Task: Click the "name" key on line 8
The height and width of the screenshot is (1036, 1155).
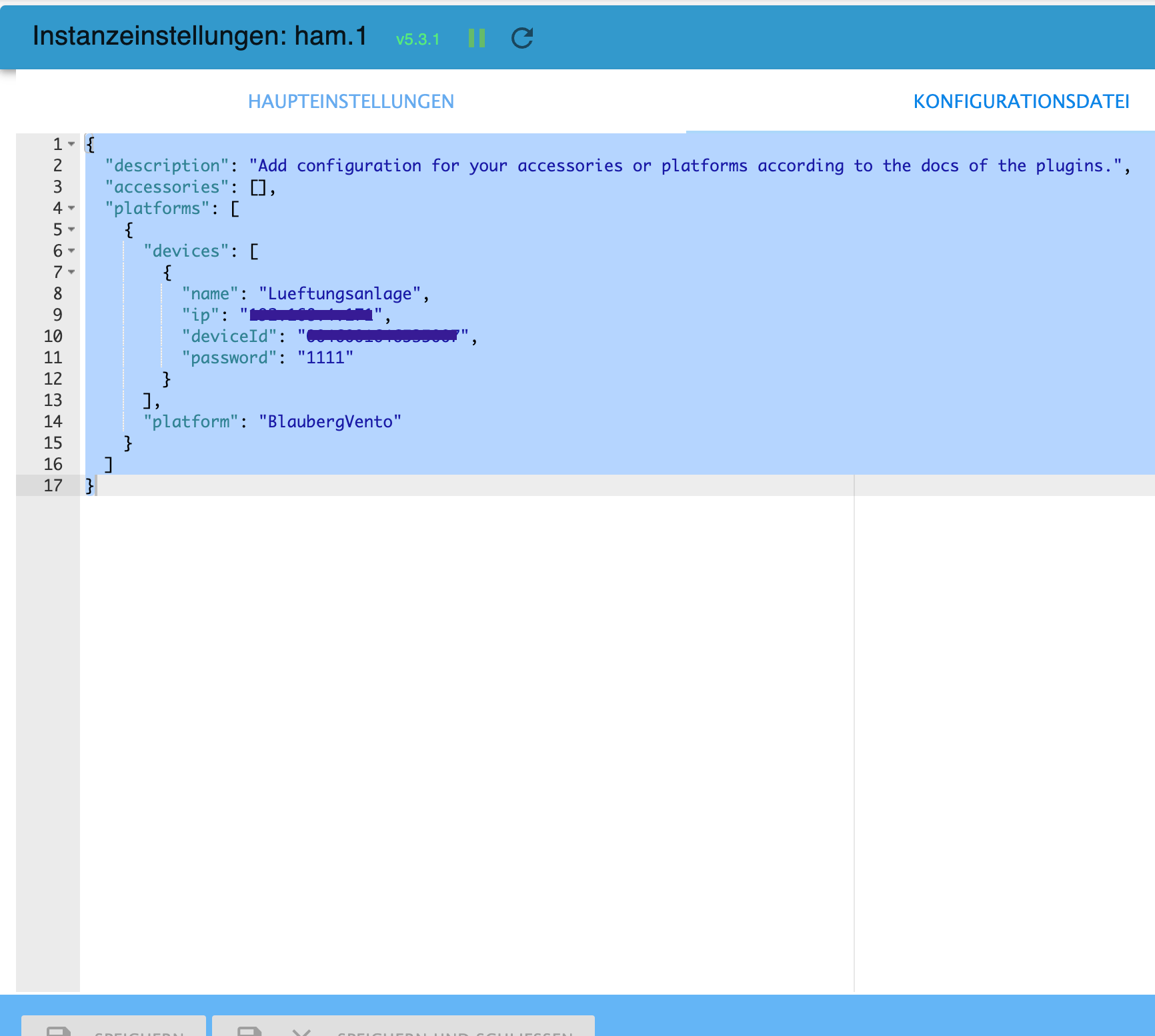Action: 210,293
